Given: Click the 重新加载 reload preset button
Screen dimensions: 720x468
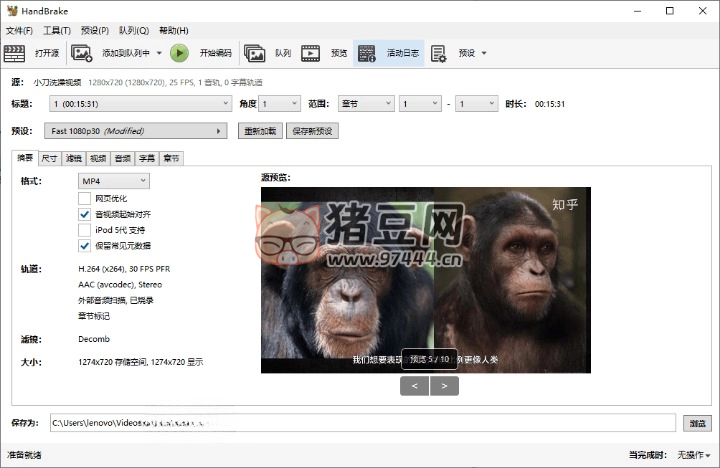Looking at the screenshot, I should (x=260, y=131).
